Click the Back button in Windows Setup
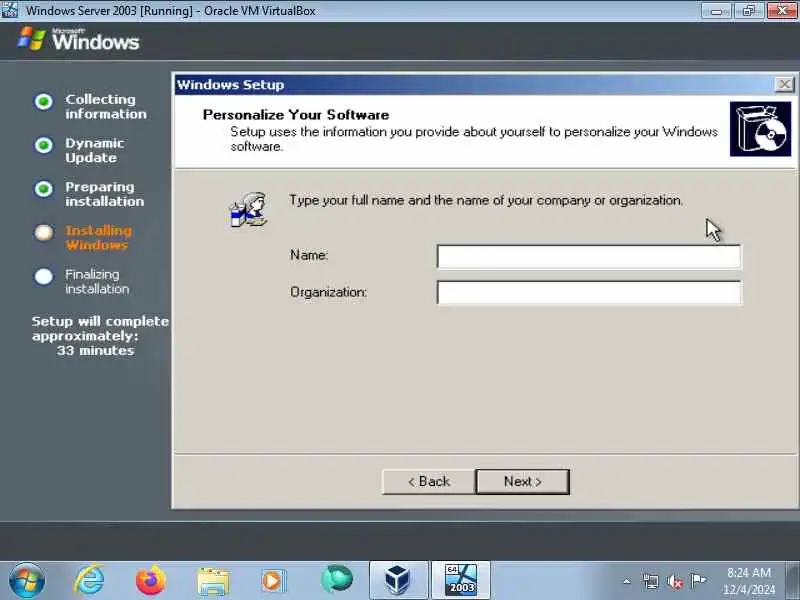 pyautogui.click(x=429, y=482)
